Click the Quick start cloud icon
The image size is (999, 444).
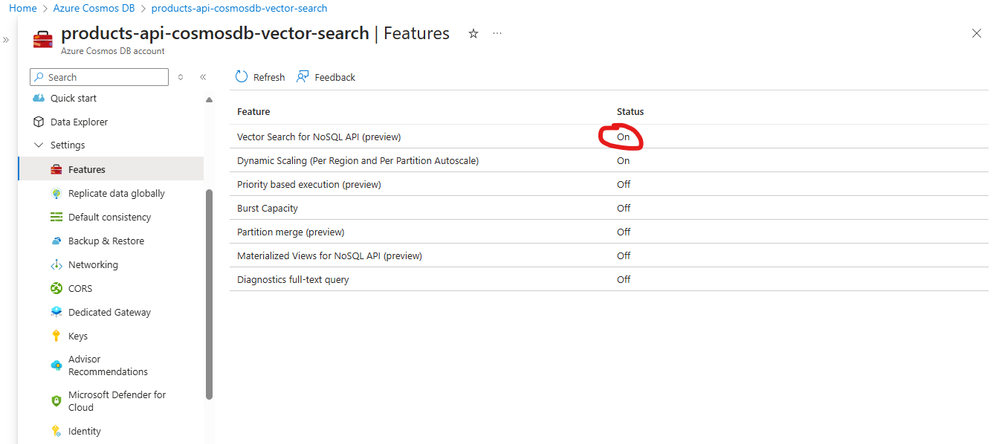[x=40, y=98]
